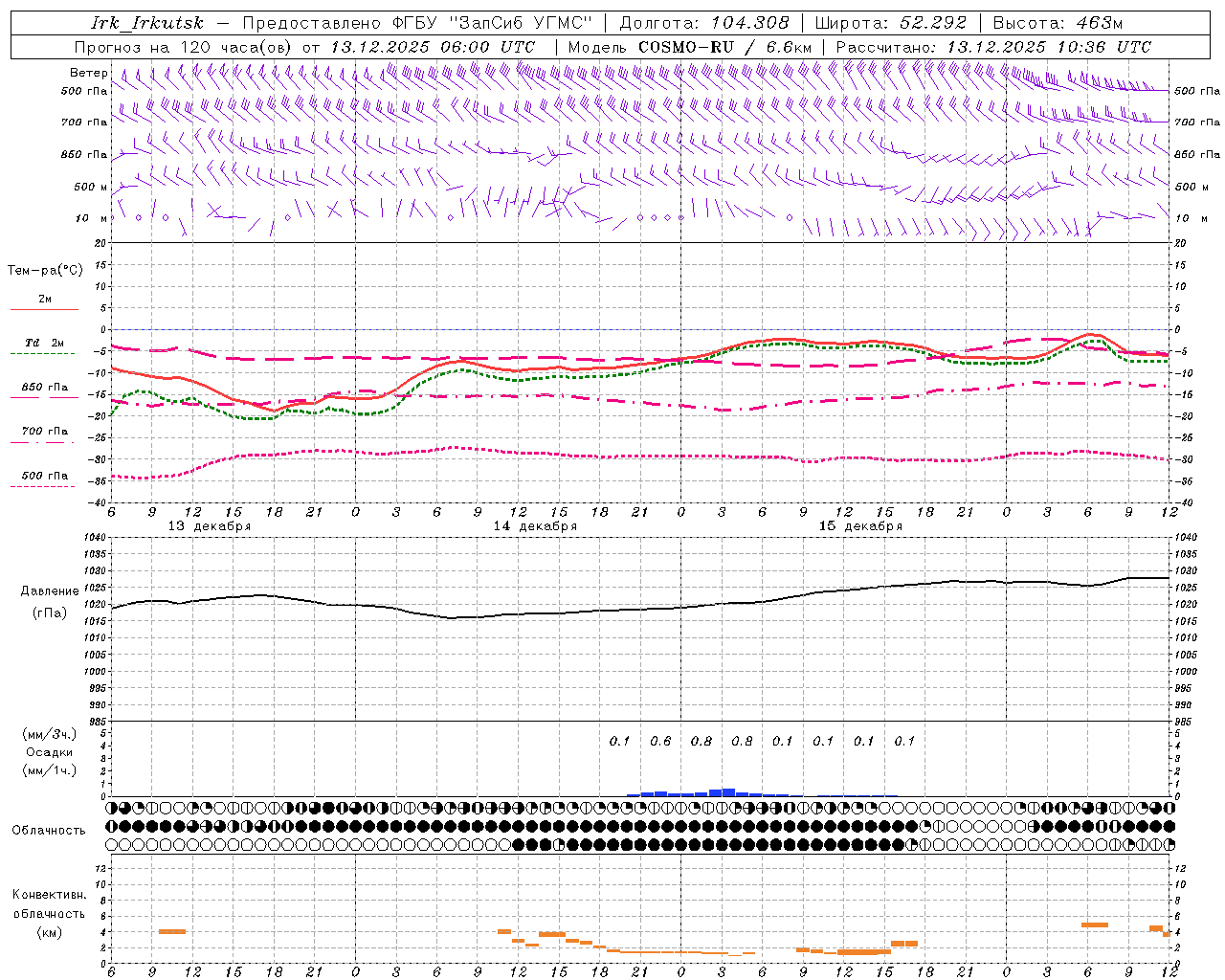Click the short-dashed 500 гПа temperature legend line
This screenshot has width=1225, height=980.
coord(42,486)
